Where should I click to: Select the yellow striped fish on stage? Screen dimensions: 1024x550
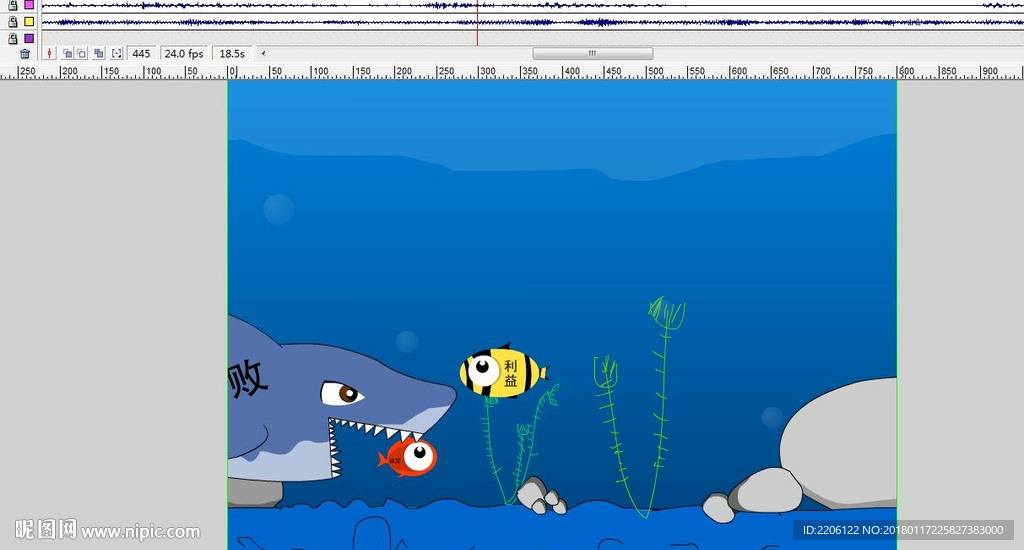tap(502, 373)
